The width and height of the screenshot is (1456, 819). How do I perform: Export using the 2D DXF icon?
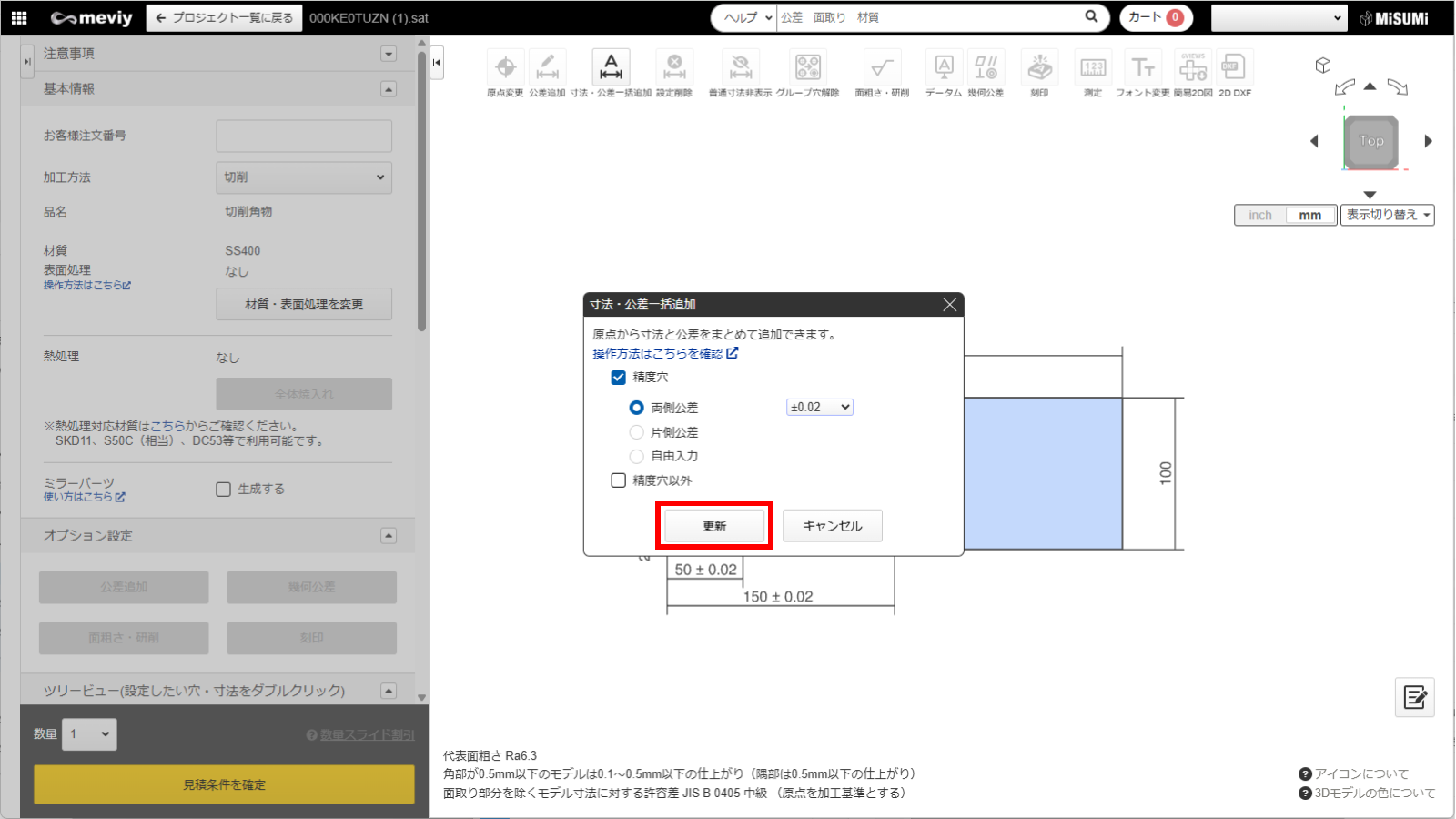1234,68
